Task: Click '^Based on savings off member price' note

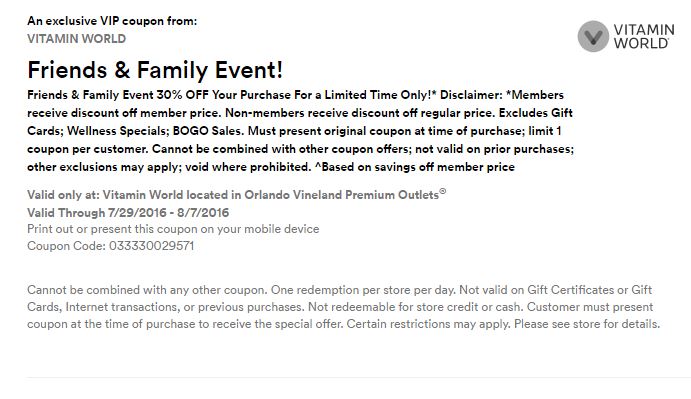Action: click(x=415, y=167)
